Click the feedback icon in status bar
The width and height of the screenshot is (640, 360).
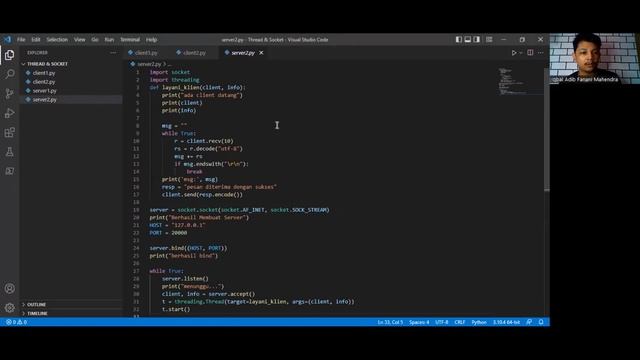[529, 322]
